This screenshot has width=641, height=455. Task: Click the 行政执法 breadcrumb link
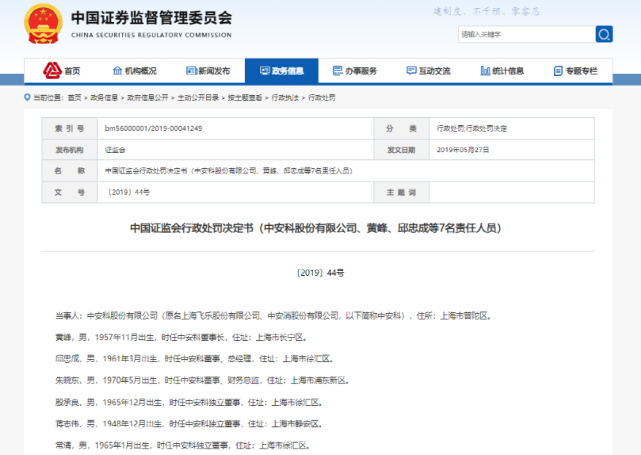tap(288, 97)
